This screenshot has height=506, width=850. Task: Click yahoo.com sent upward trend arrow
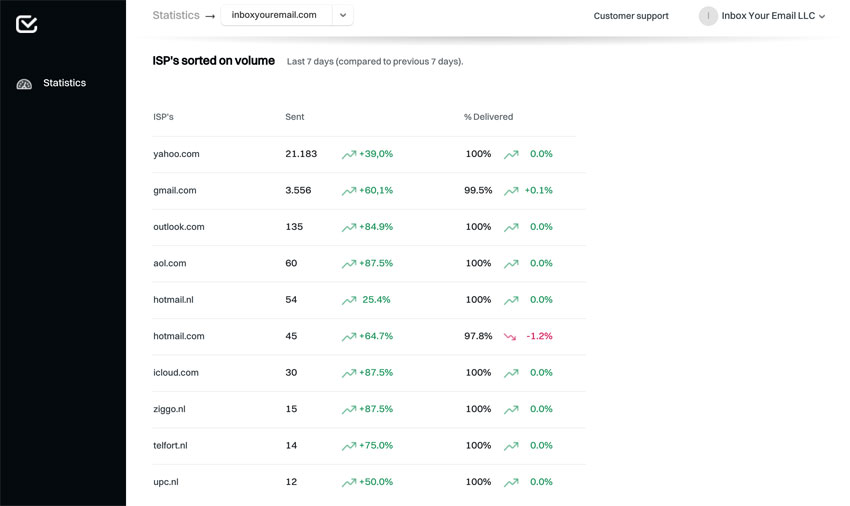pos(349,155)
